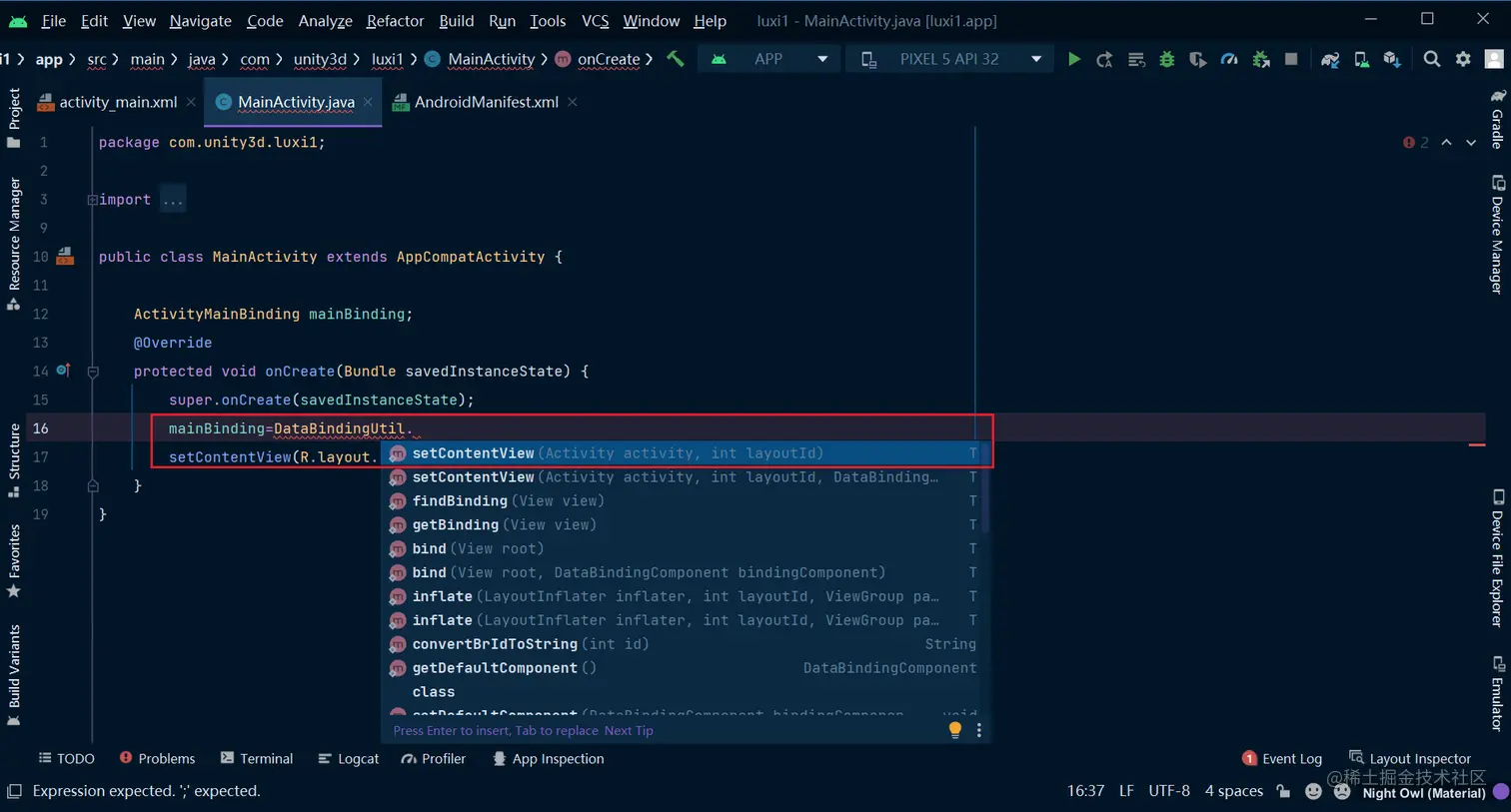Open the Profile app gauge icon
1511x812 pixels.
click(x=1229, y=59)
